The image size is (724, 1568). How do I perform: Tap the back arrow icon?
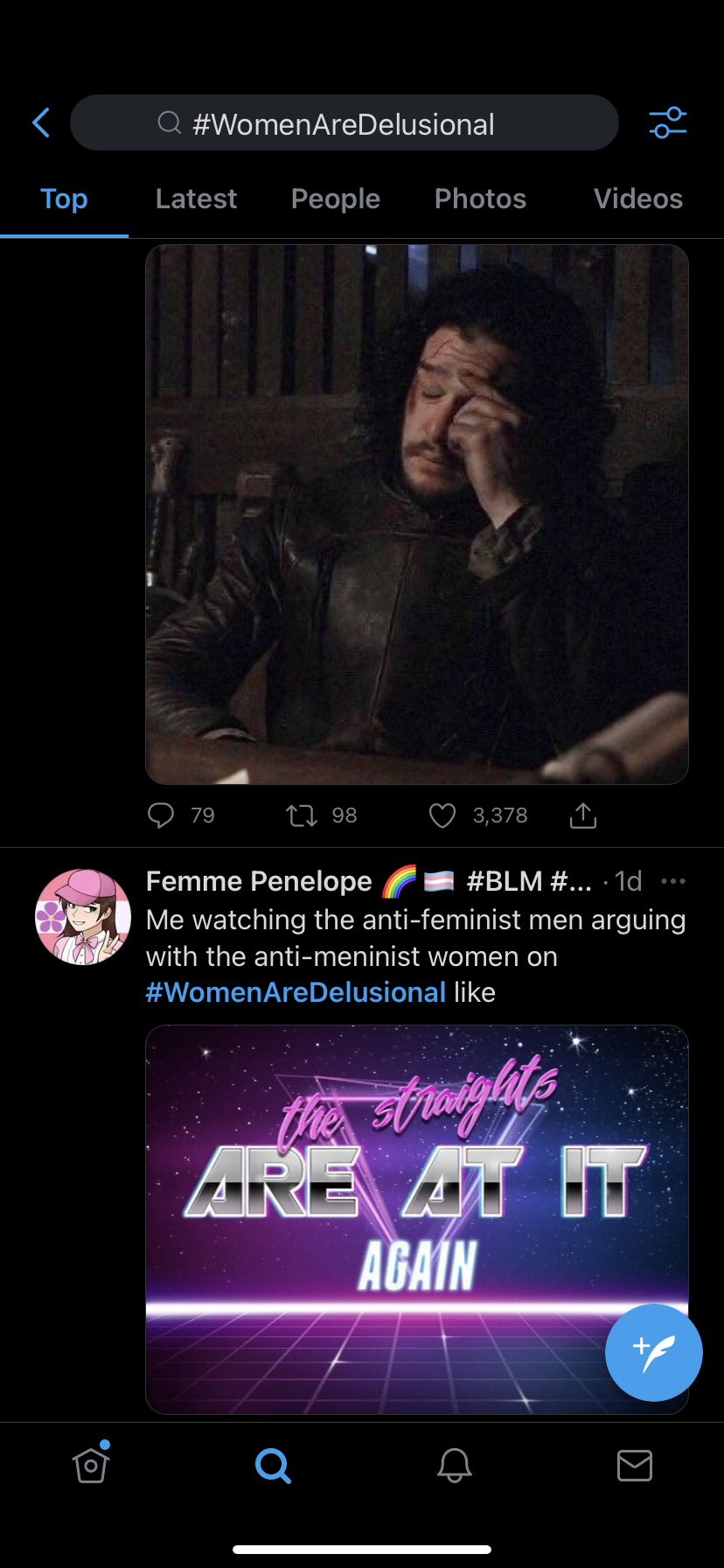(41, 123)
